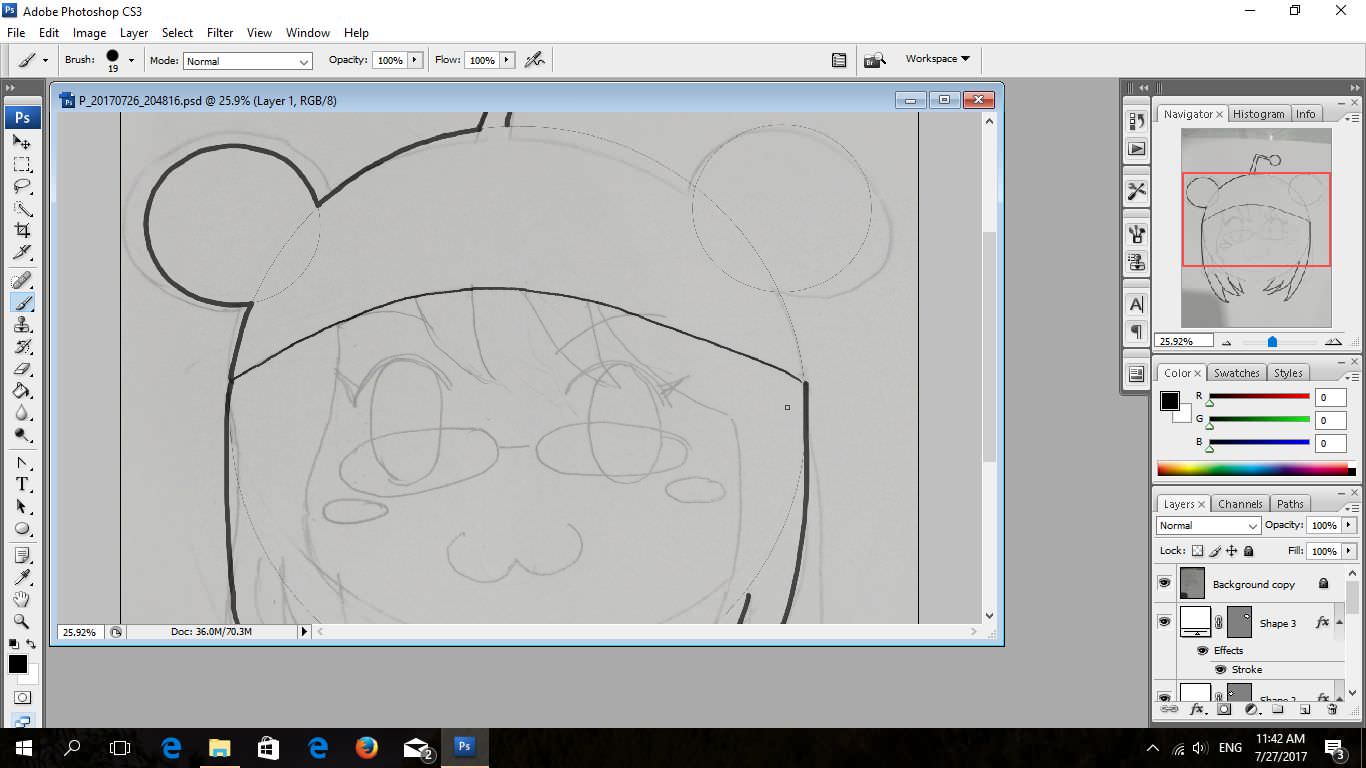Hide the Stroke effect on Shape 3
Screen dimensions: 1366x768
click(x=1220, y=669)
